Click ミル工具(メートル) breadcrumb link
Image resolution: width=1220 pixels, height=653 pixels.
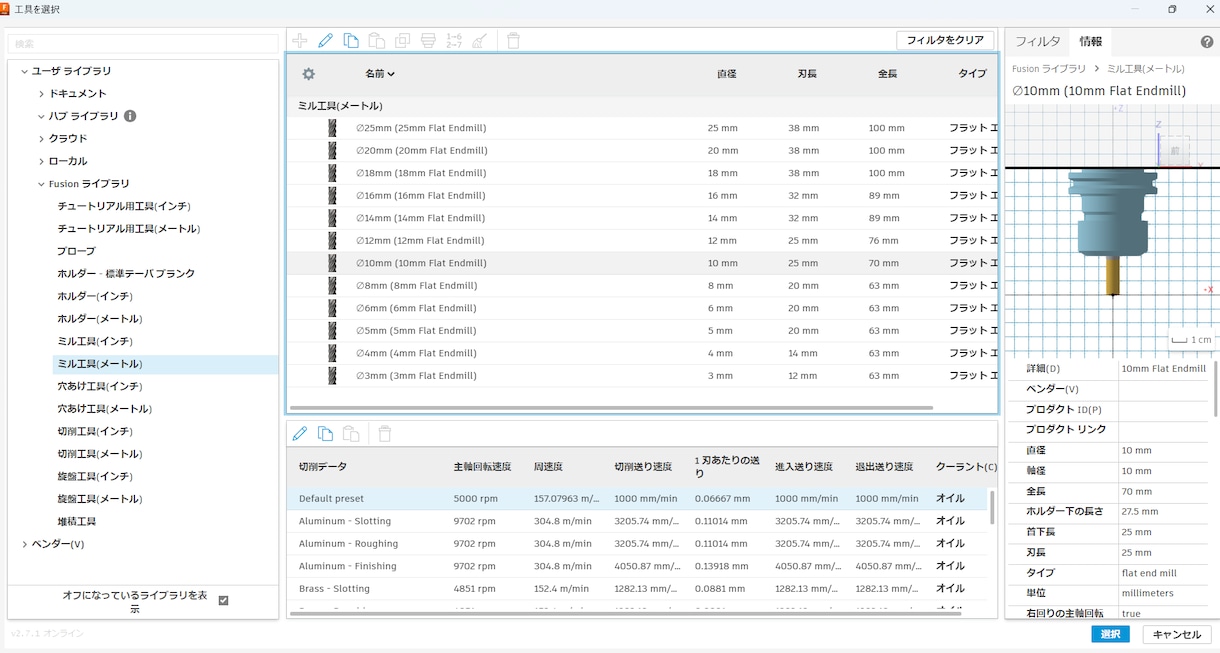click(1145, 69)
